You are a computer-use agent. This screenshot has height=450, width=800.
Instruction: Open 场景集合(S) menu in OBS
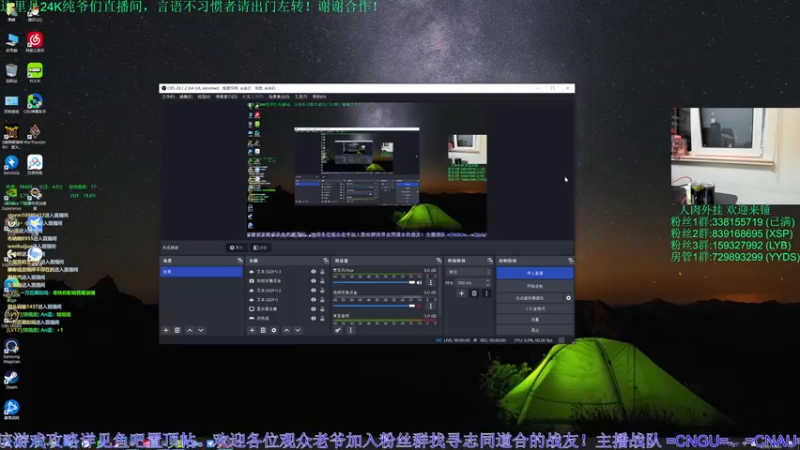click(x=279, y=96)
